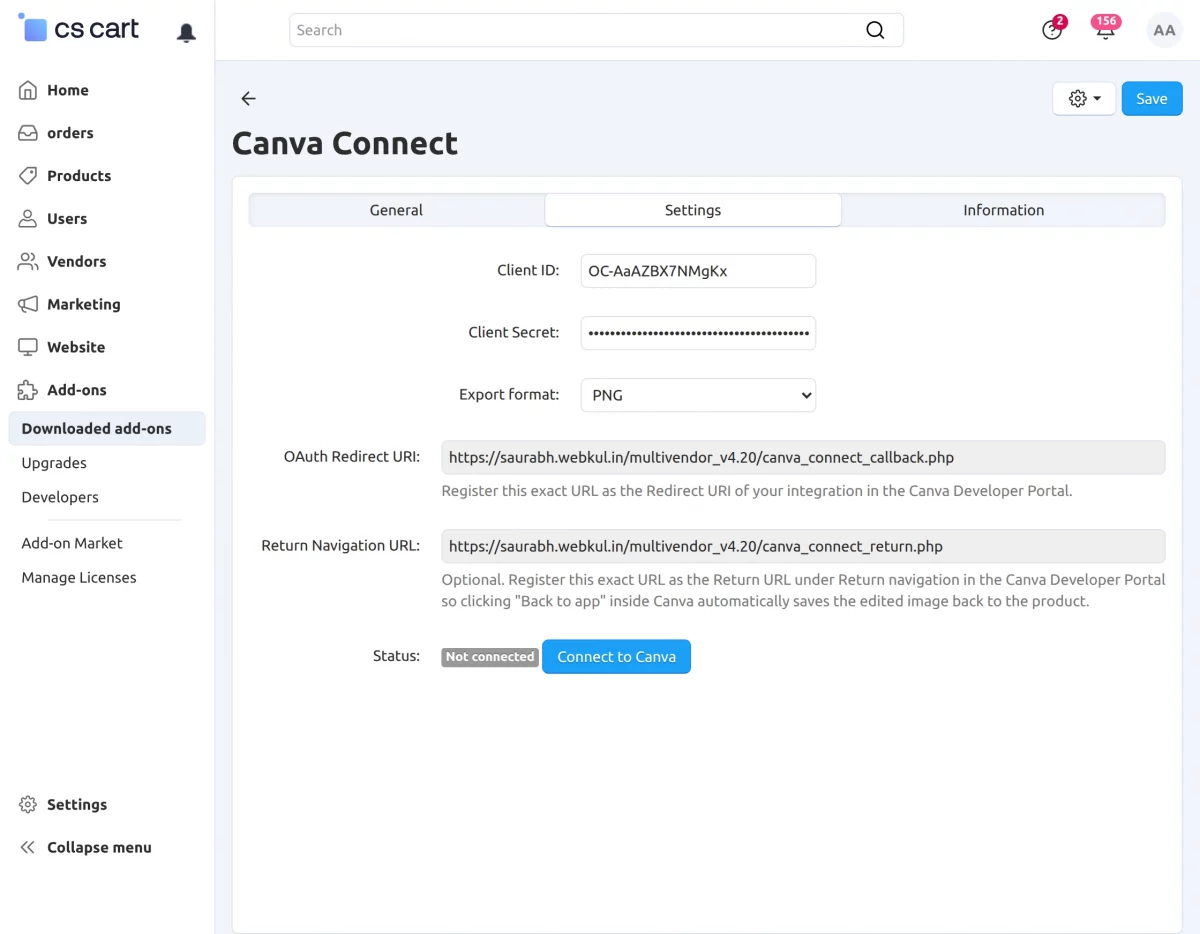Click the OAuth Redirect URI label
The height and width of the screenshot is (934, 1200).
pyautogui.click(x=352, y=456)
